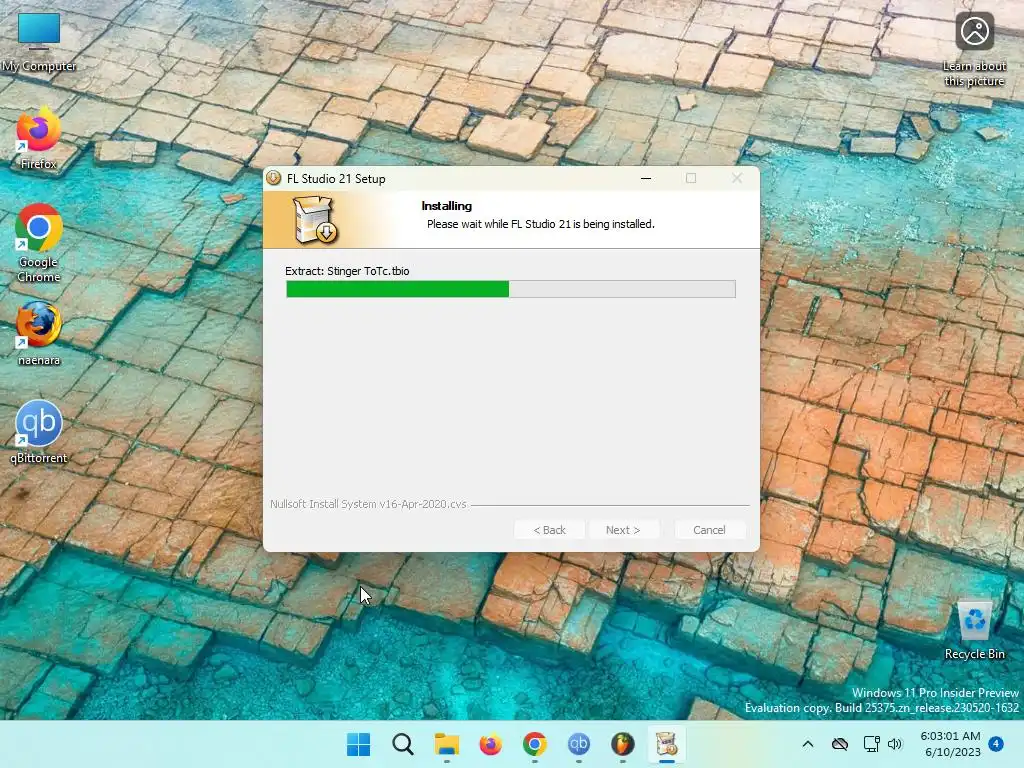Viewport: 1024px width, 768px height.
Task: Click the FL Studio 21 Setup title icon
Action: tap(274, 178)
